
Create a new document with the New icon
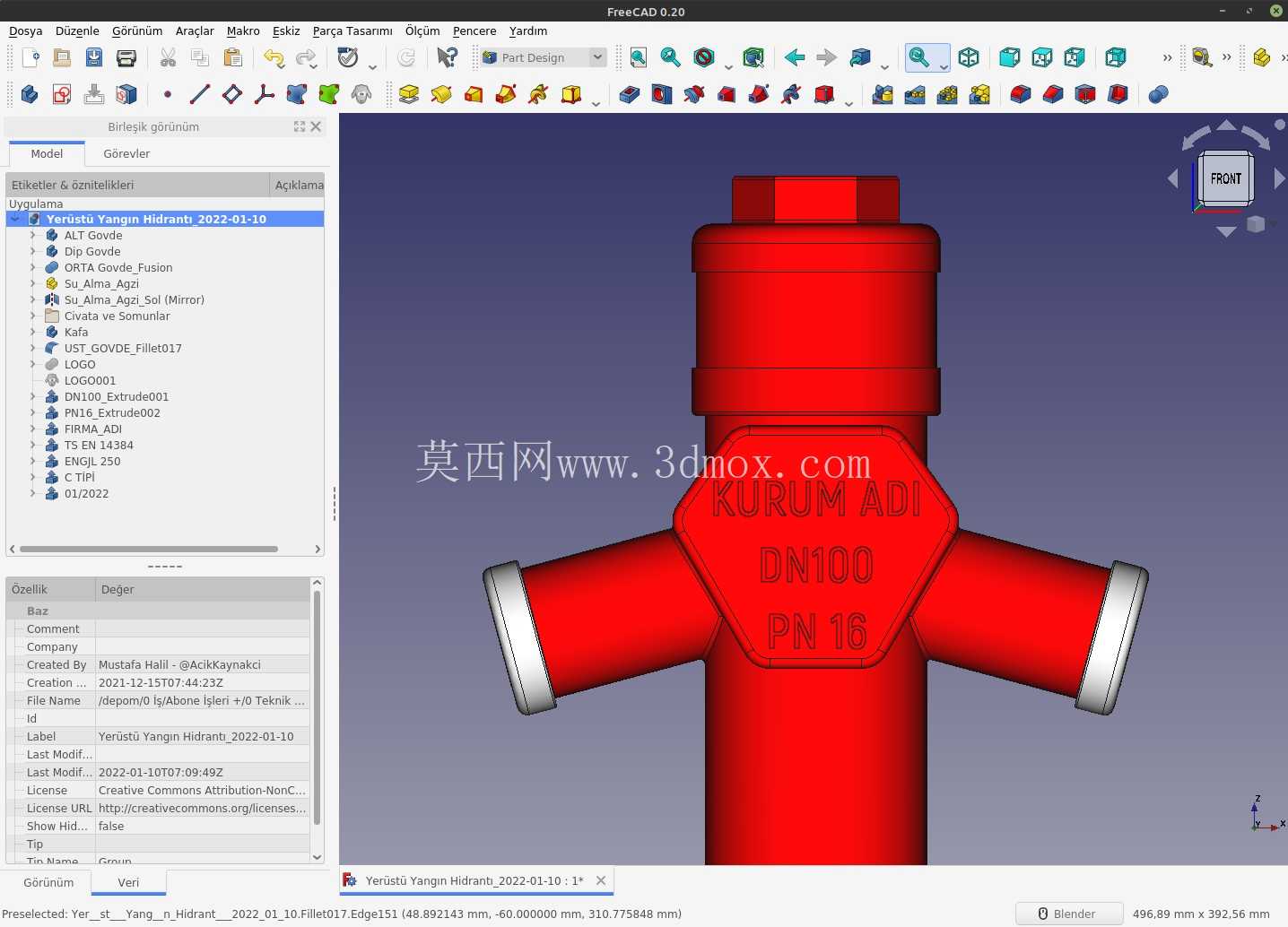click(x=30, y=58)
